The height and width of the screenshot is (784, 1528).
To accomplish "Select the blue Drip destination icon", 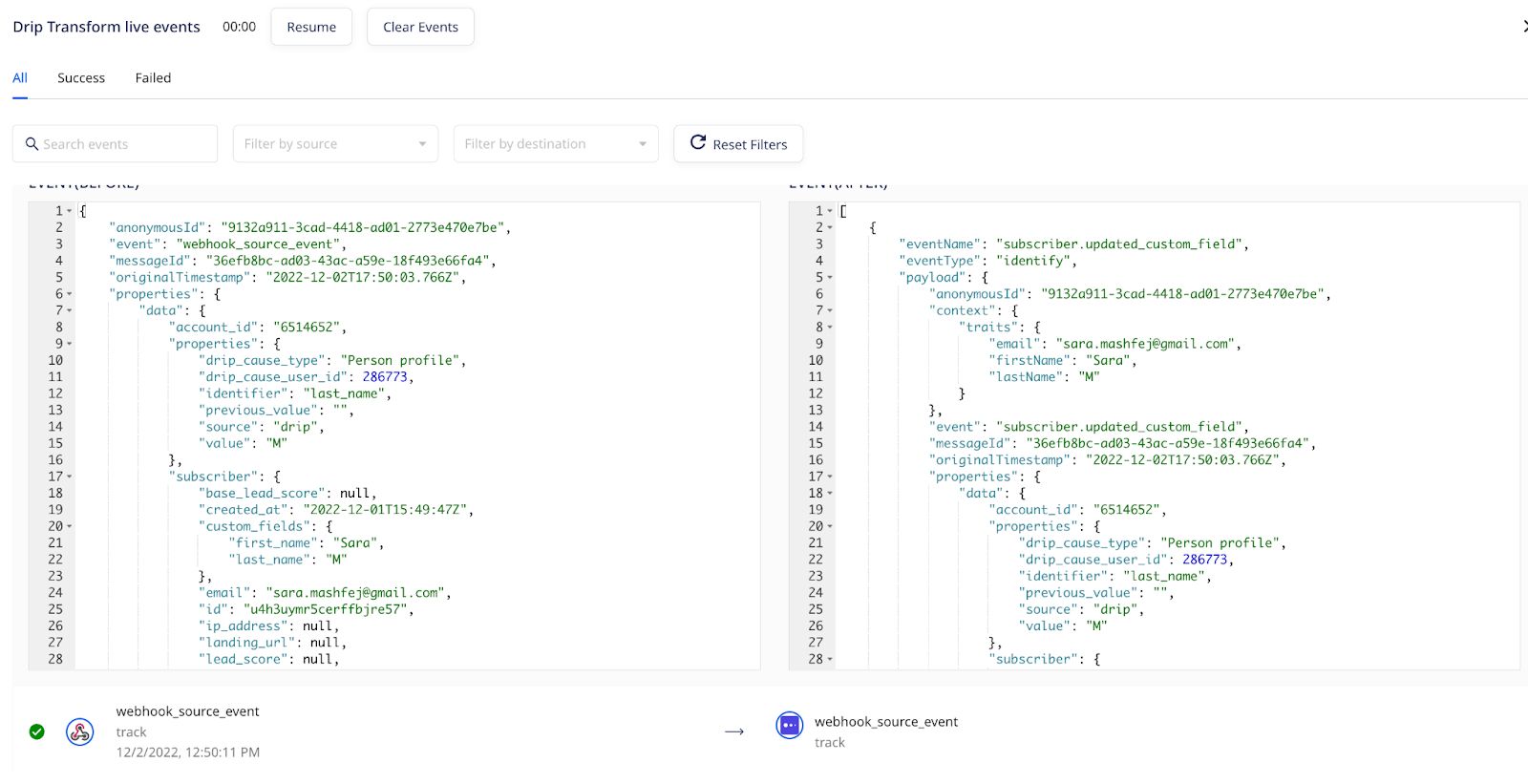I will click(790, 726).
